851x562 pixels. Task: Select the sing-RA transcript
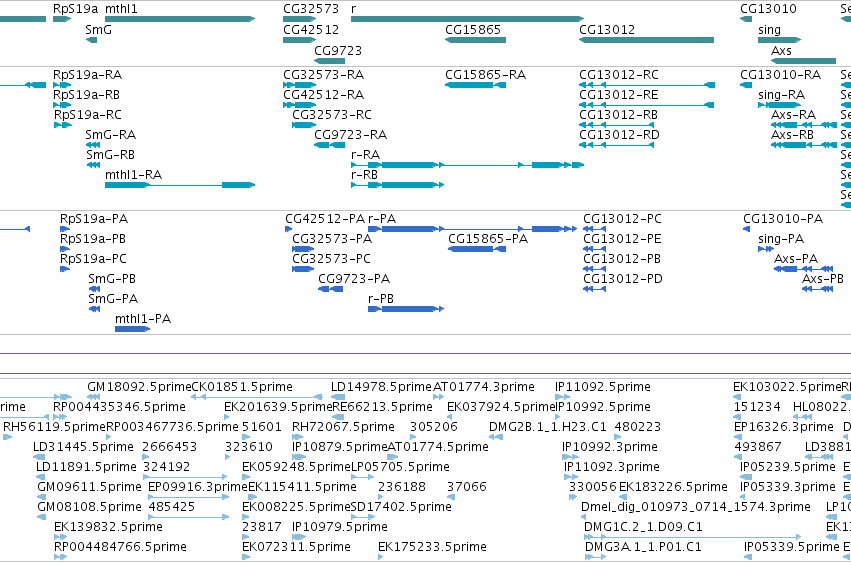(x=779, y=105)
